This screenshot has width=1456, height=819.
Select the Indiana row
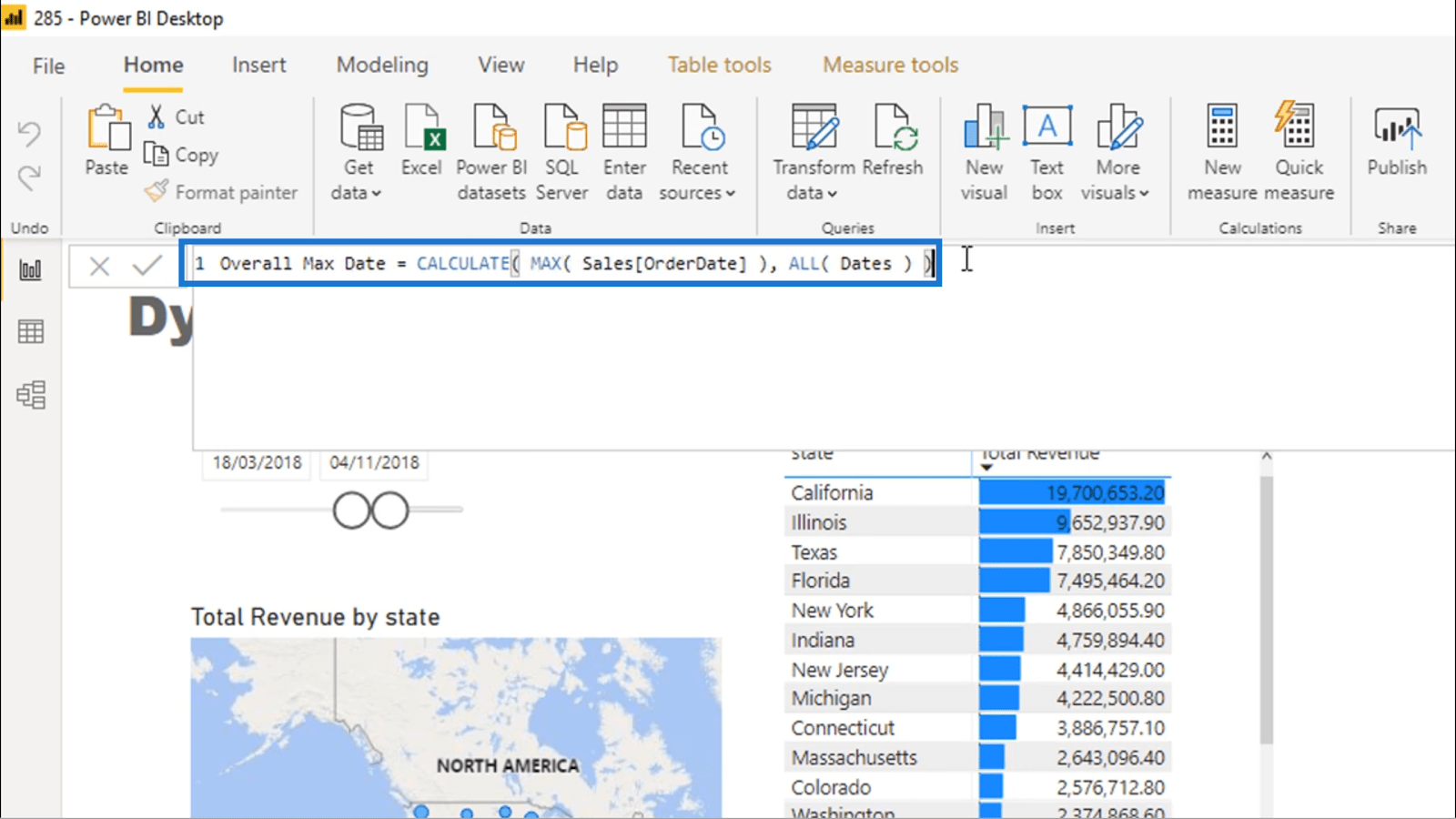pos(977,641)
